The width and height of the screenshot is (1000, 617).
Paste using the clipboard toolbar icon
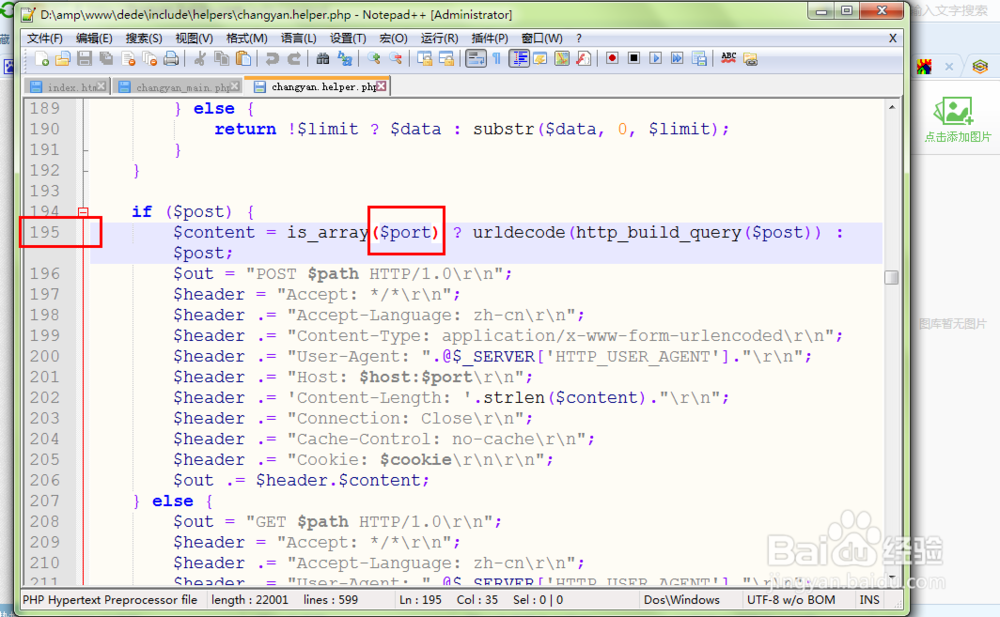(x=243, y=59)
